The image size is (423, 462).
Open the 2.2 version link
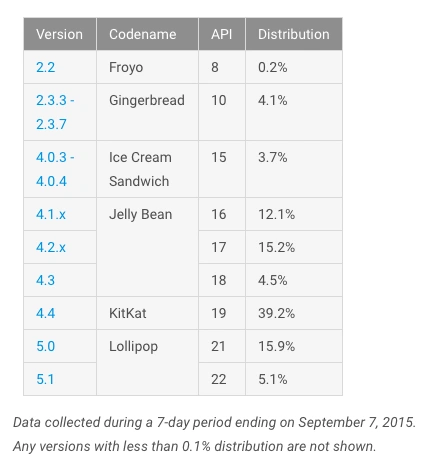coord(45,67)
